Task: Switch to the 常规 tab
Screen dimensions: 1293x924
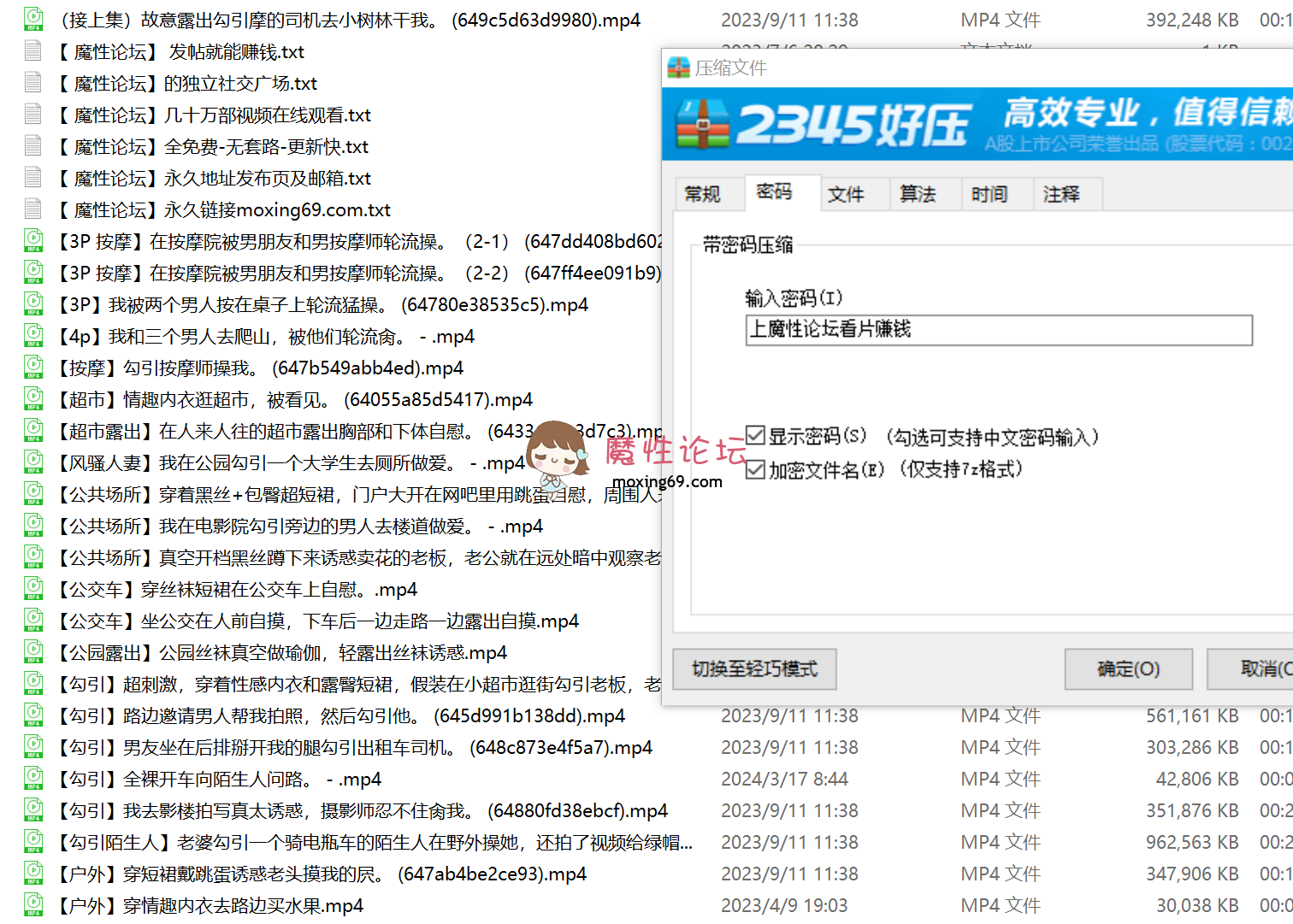Action: [x=707, y=193]
